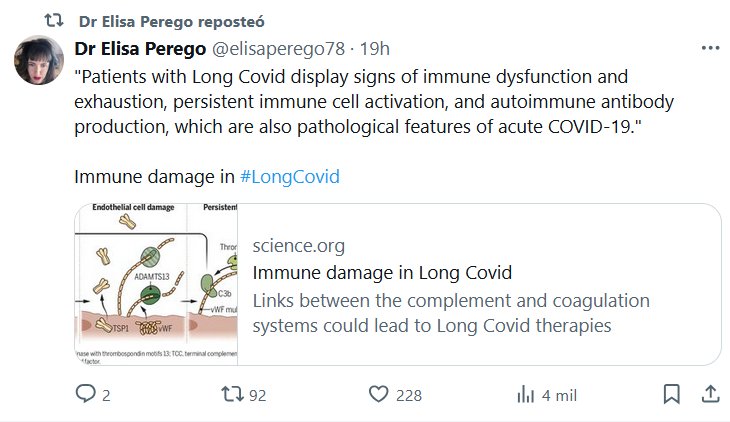
Task: Click the share upload icon
Action: [x=710, y=394]
